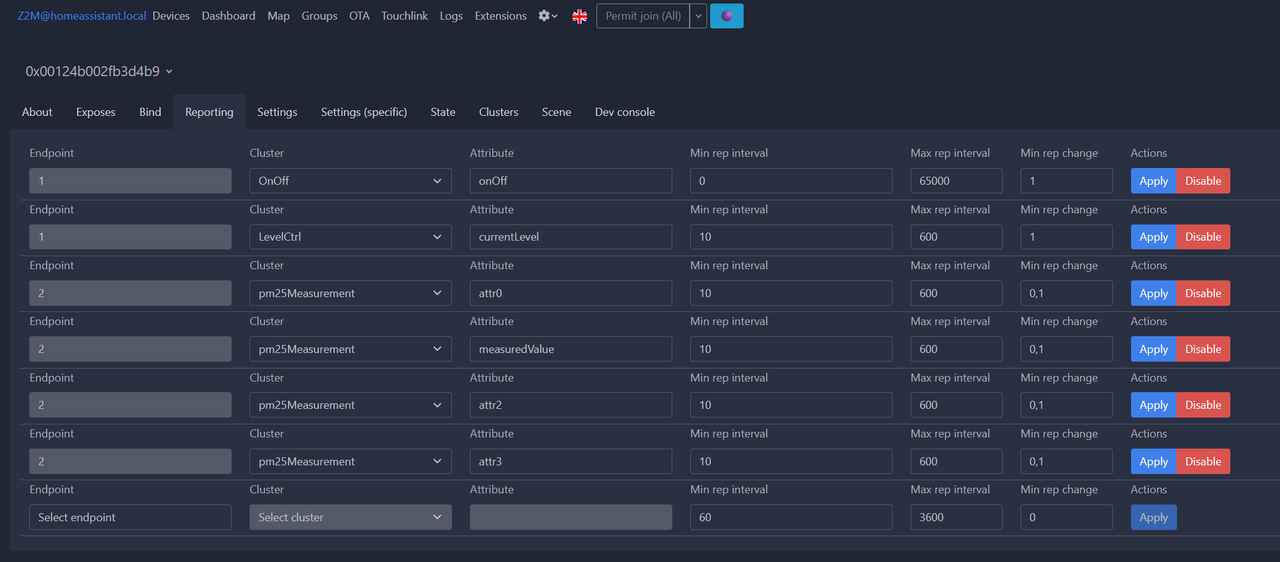Image resolution: width=1280 pixels, height=562 pixels.
Task: Click Permit join (All) button
Action: [643, 16]
